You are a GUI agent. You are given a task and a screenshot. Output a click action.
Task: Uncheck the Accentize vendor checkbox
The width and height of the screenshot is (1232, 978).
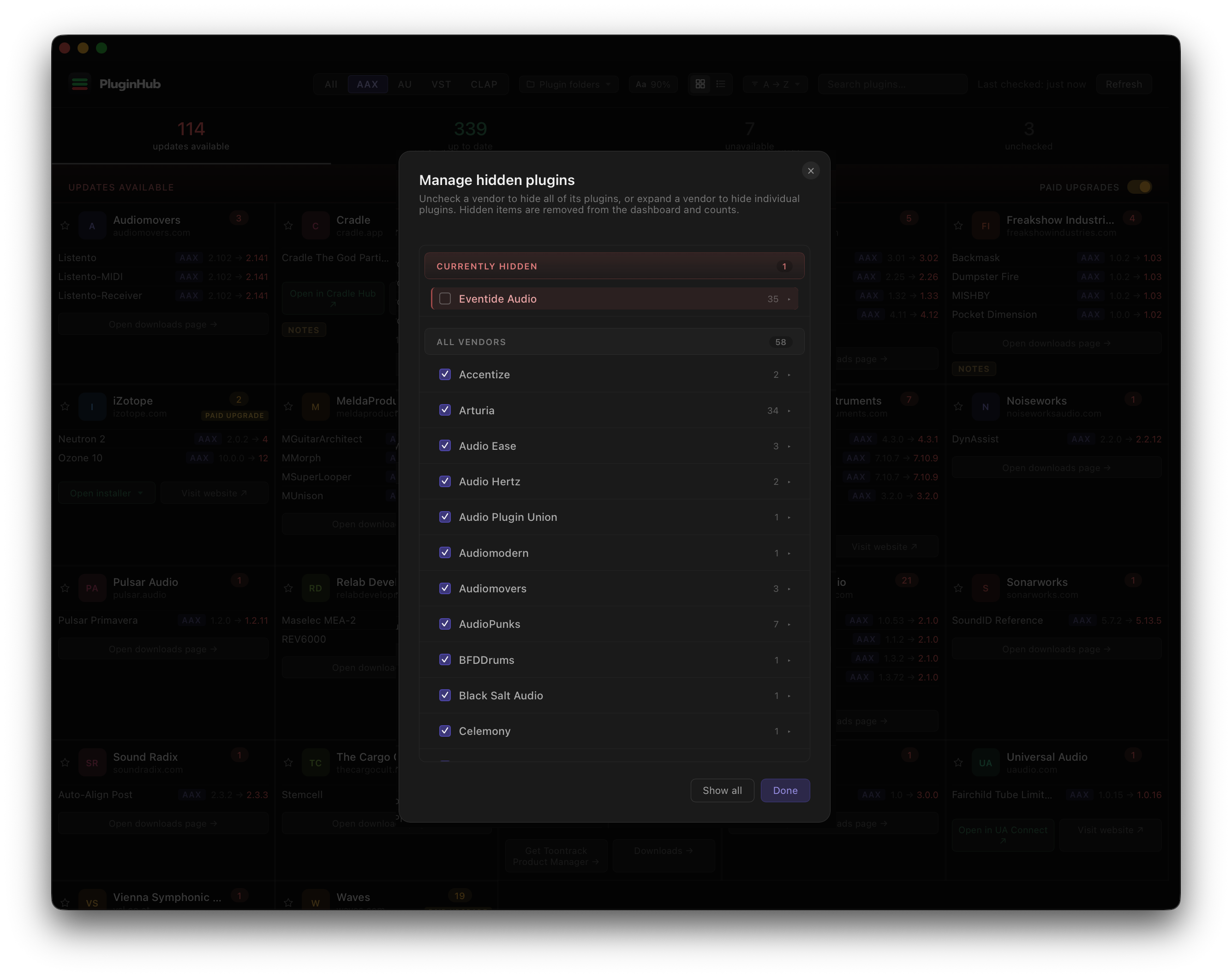click(x=444, y=374)
